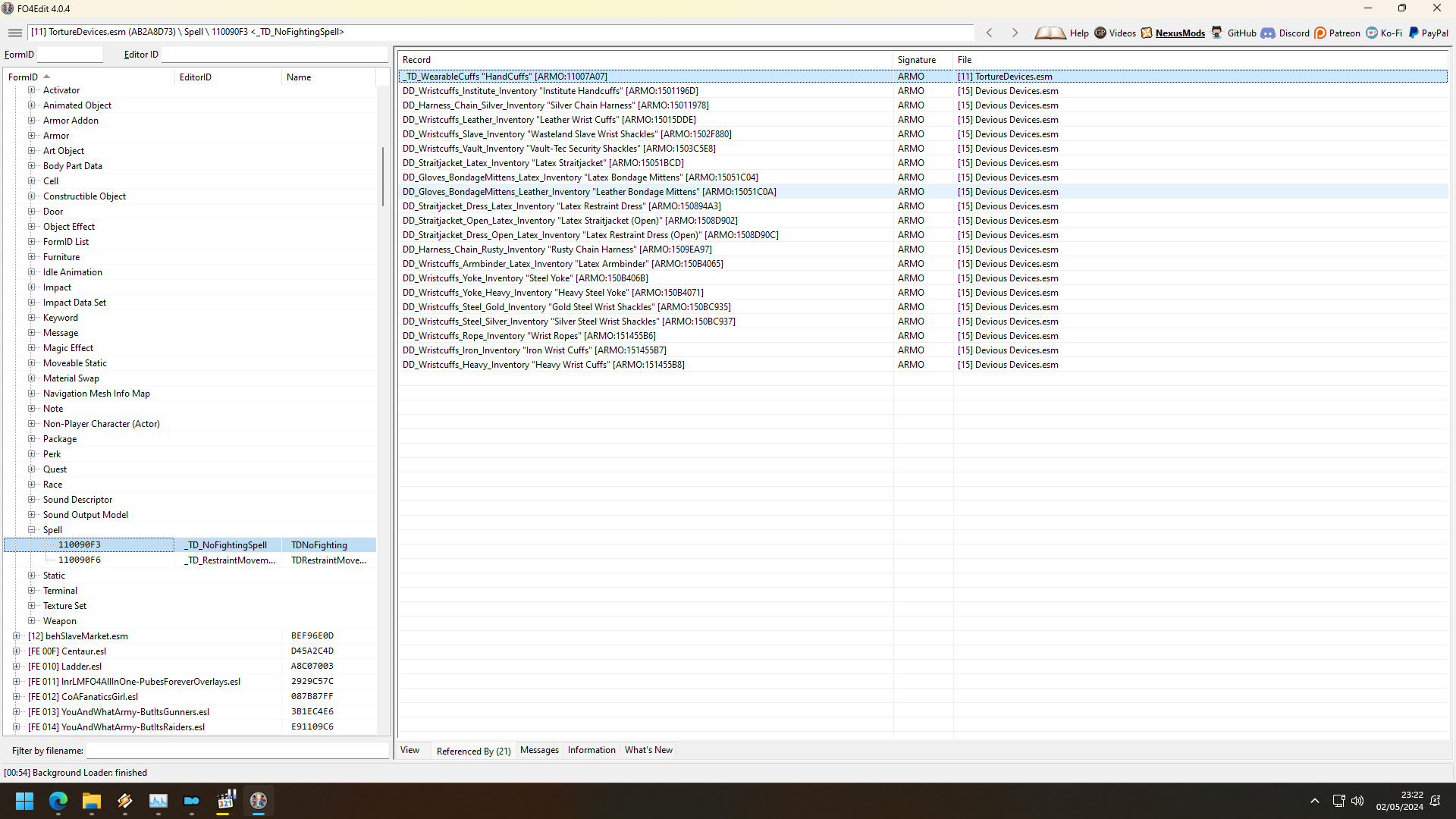Launch Microsoft Edge from the taskbar
The height and width of the screenshot is (819, 1456).
pos(58,801)
